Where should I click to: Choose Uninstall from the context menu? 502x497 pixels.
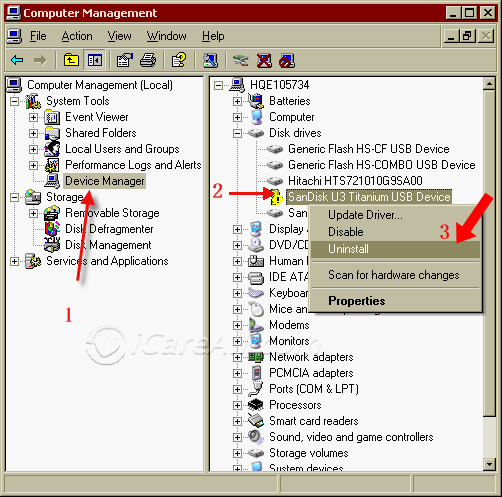click(x=395, y=249)
